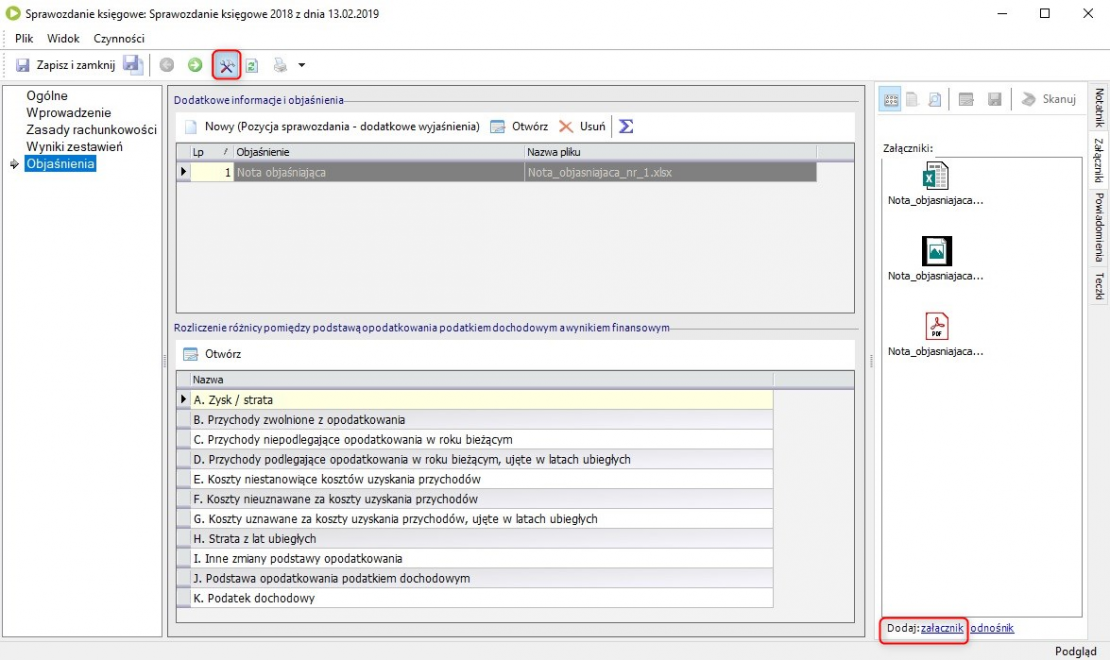Click the Sigma sum icon
The image size is (1110, 660).
[626, 127]
